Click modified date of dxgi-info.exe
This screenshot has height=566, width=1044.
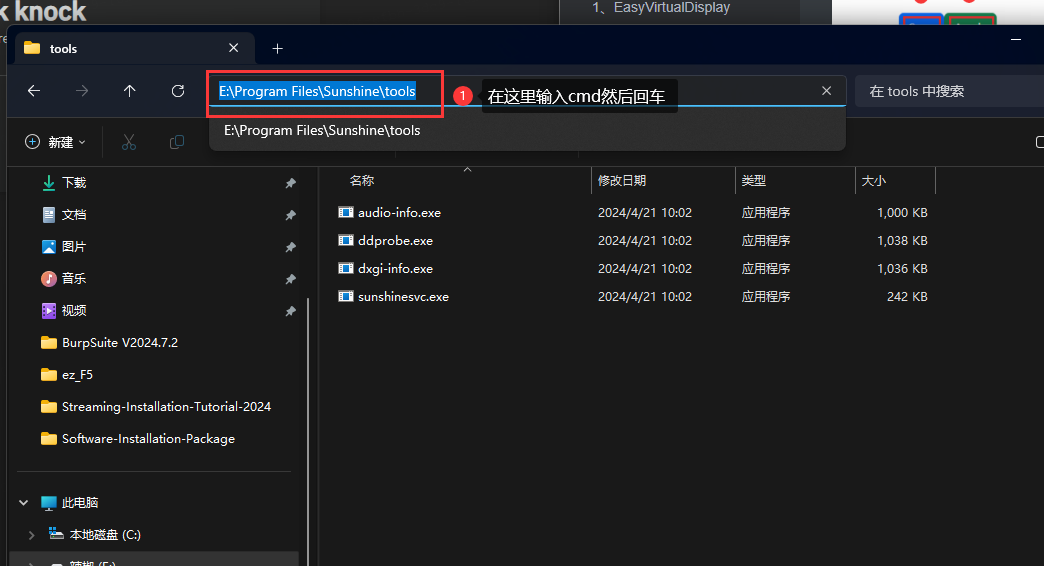click(645, 268)
